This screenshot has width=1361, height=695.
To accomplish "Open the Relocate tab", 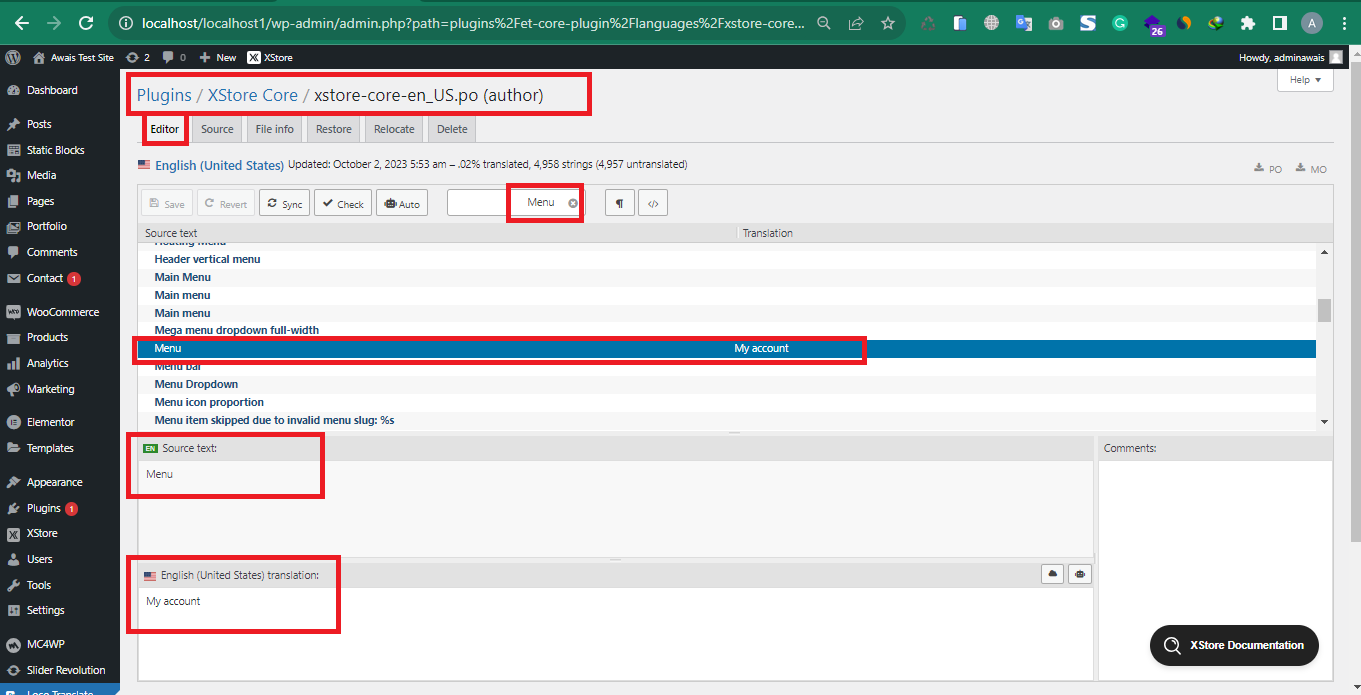I will pyautogui.click(x=394, y=129).
